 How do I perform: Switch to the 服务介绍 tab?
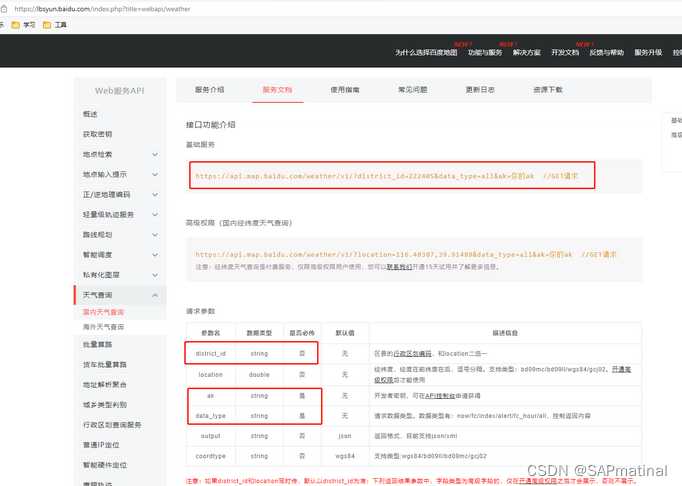[x=210, y=90]
